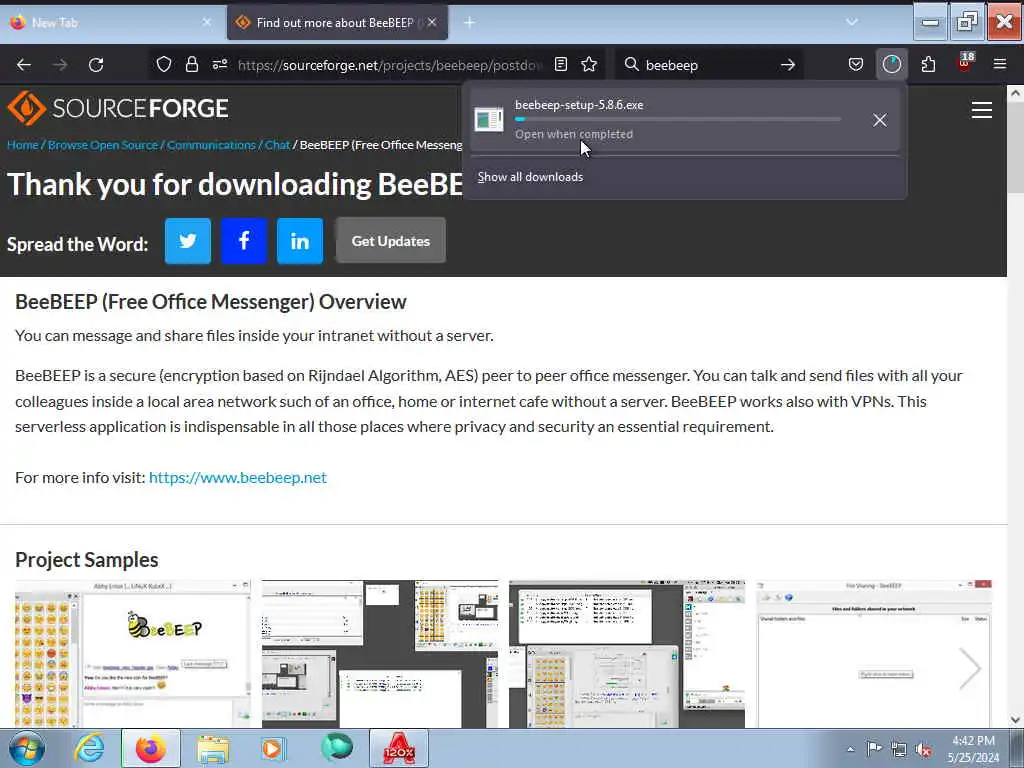Open Firefox application menu
Image resolution: width=1024 pixels, height=768 pixels.
click(x=1000, y=65)
